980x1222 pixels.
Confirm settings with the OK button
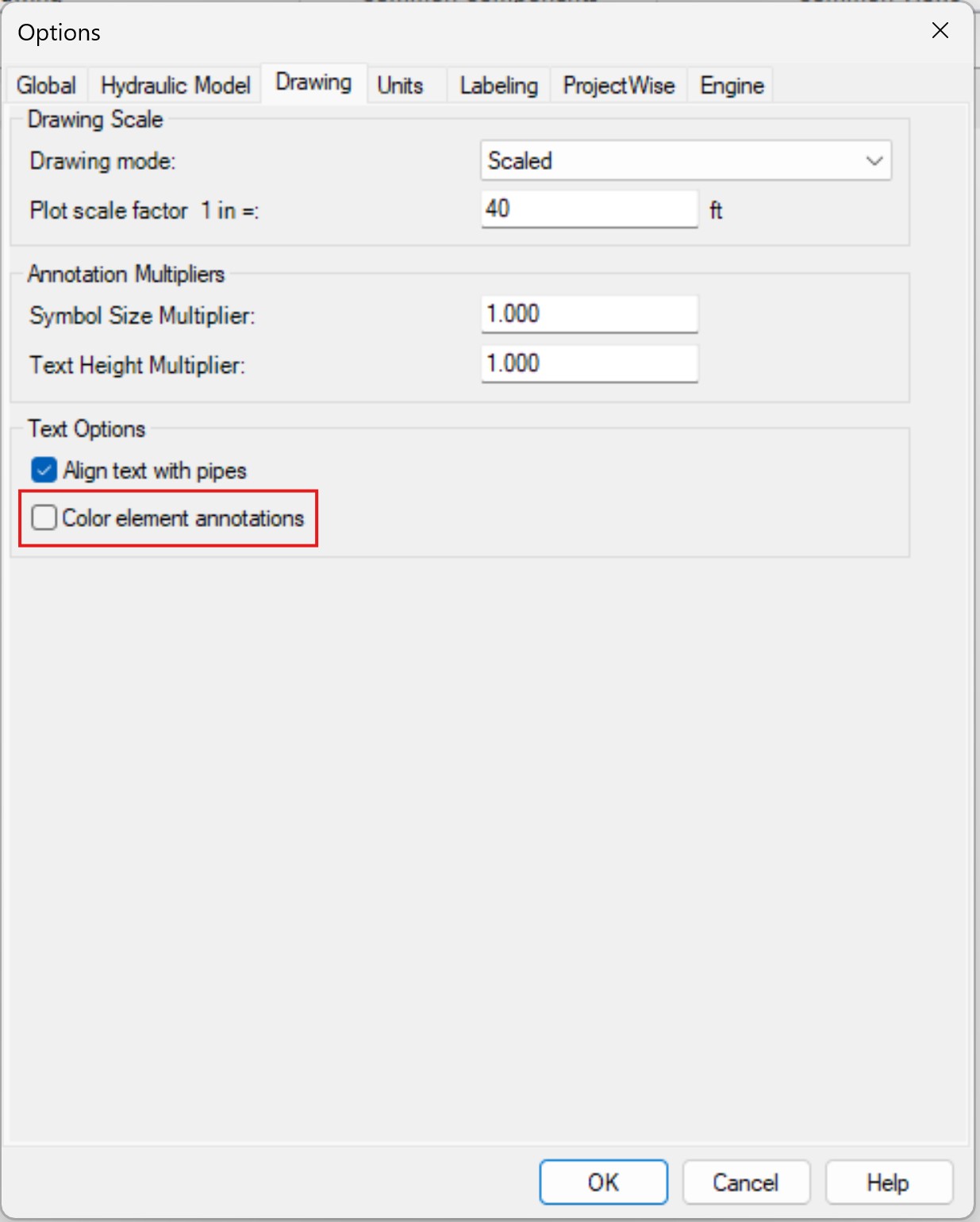[604, 1182]
